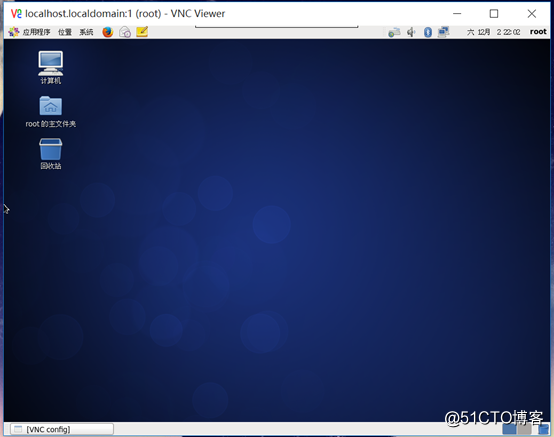Click the network connection tray icon

tap(394, 32)
